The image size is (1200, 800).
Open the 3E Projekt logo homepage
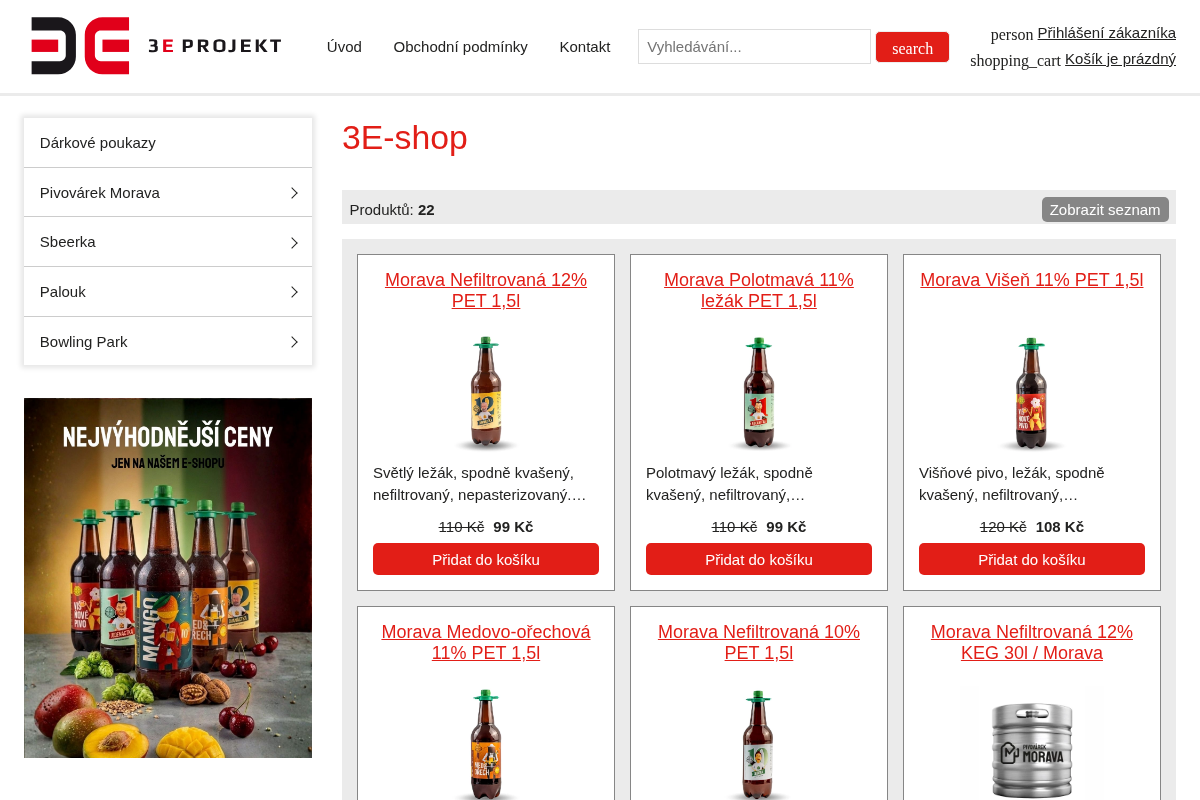(156, 46)
